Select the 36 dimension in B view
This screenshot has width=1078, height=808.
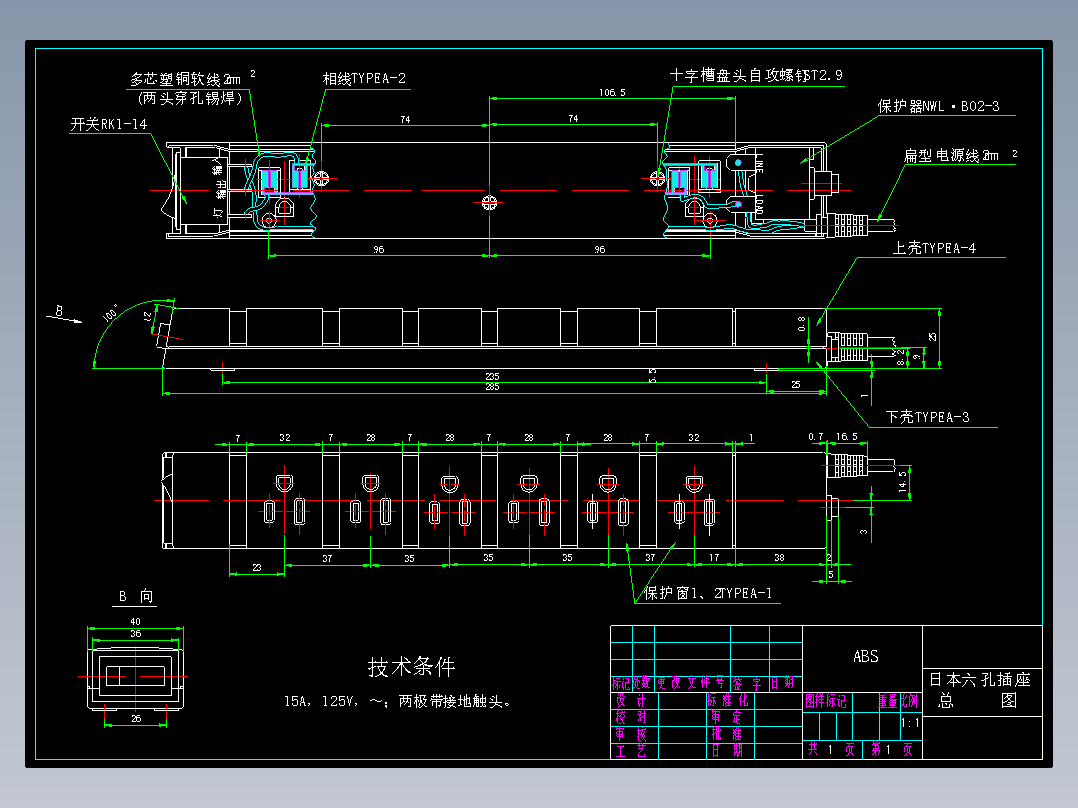tap(135, 633)
